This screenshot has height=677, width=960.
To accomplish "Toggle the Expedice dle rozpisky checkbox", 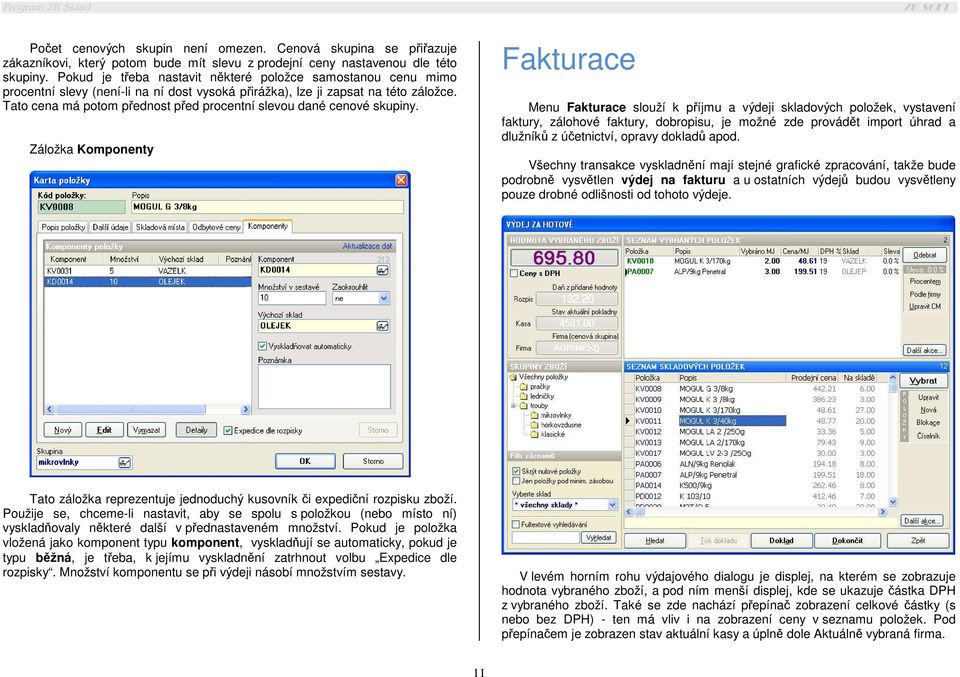I will click(x=228, y=430).
